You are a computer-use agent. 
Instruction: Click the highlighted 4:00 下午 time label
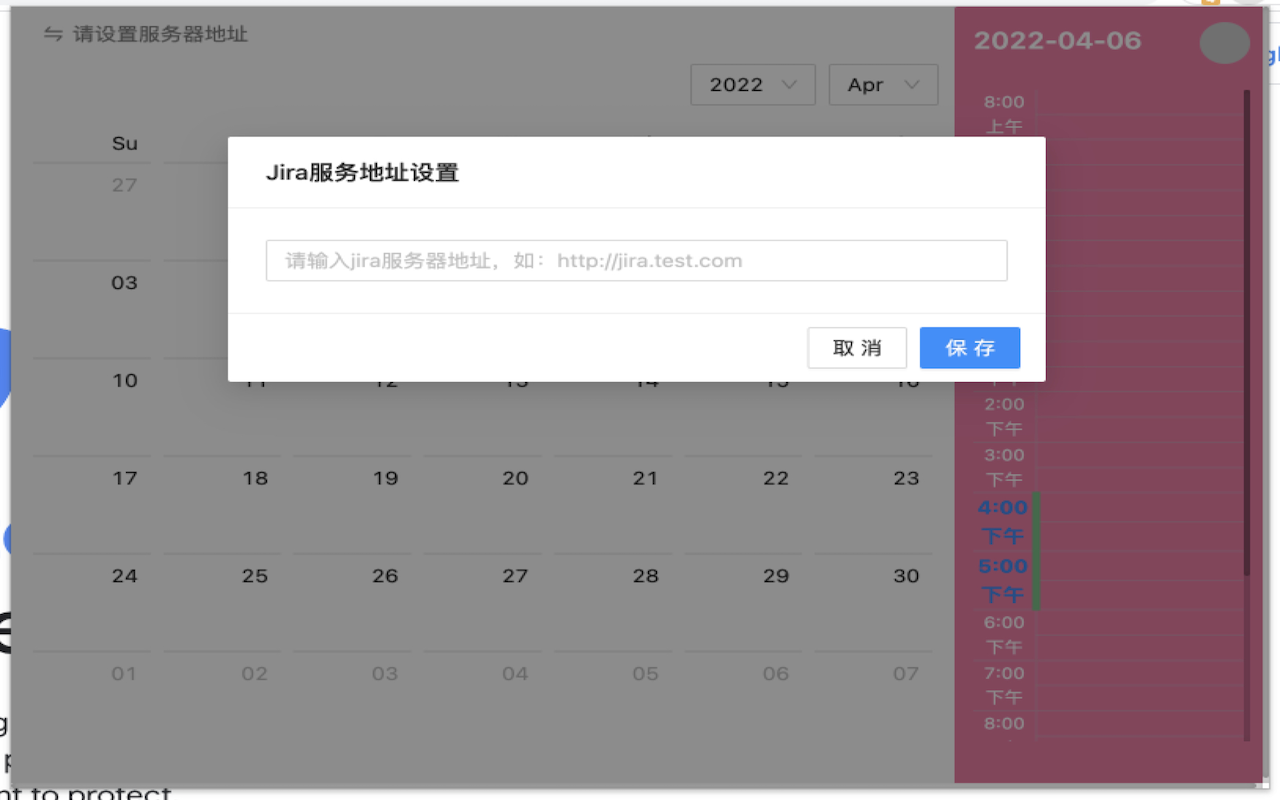[x=1003, y=521]
